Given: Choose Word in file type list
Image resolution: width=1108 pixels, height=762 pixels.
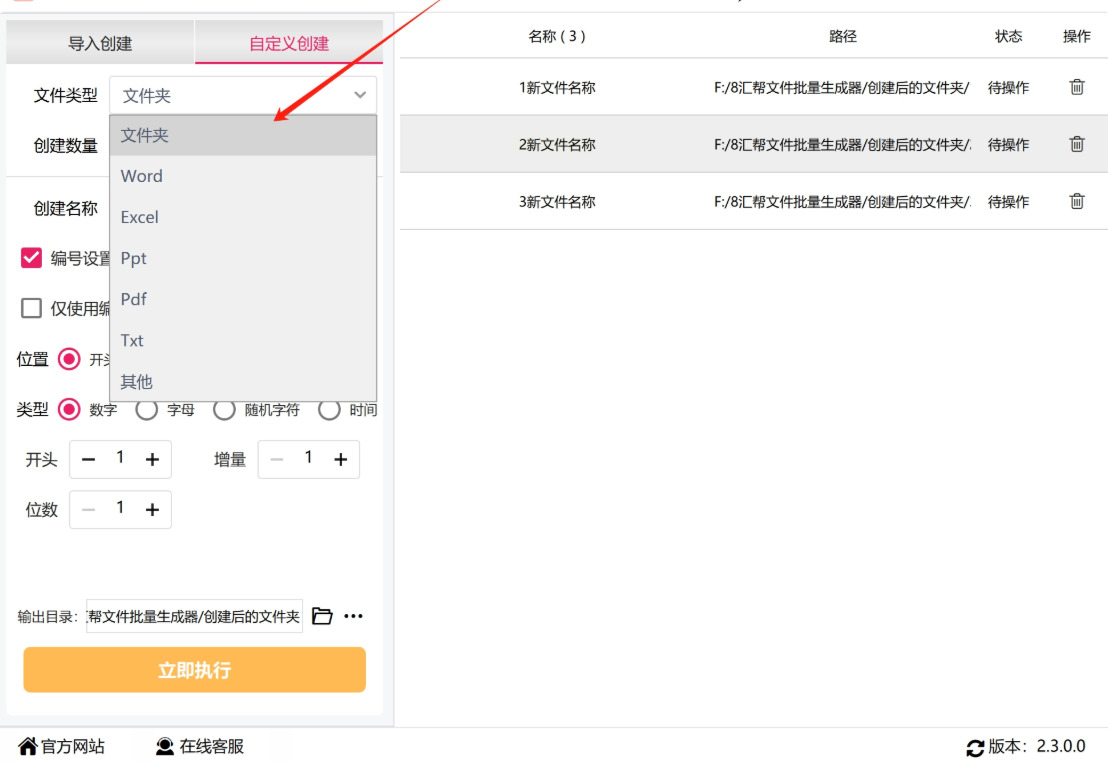Looking at the screenshot, I should click(243, 176).
